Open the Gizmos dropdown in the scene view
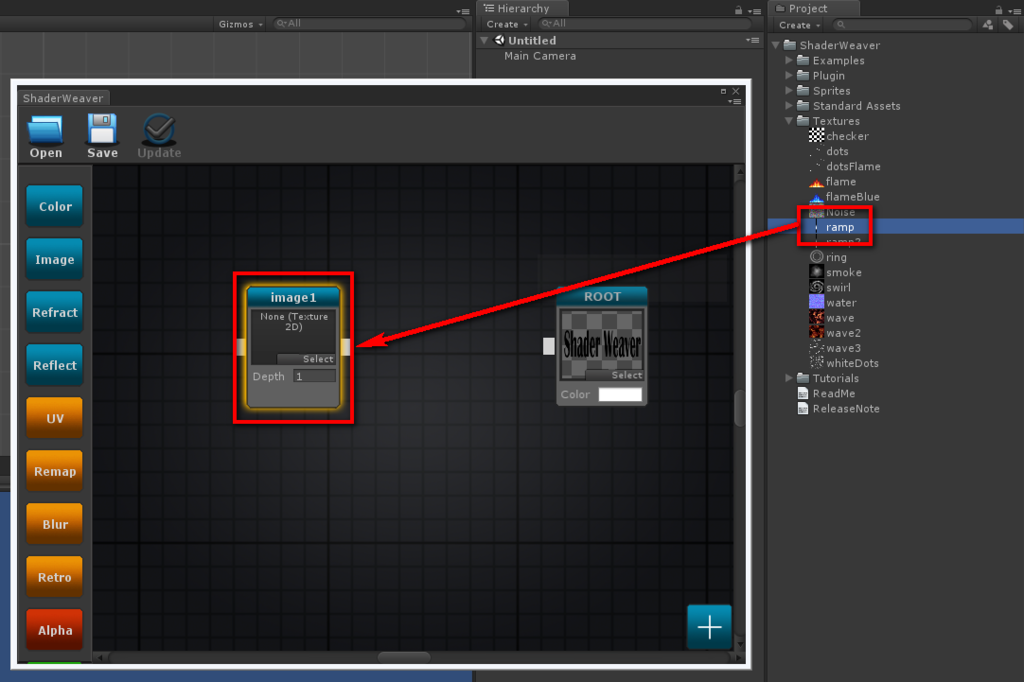Screen dimensions: 1024x682 click(x=240, y=24)
